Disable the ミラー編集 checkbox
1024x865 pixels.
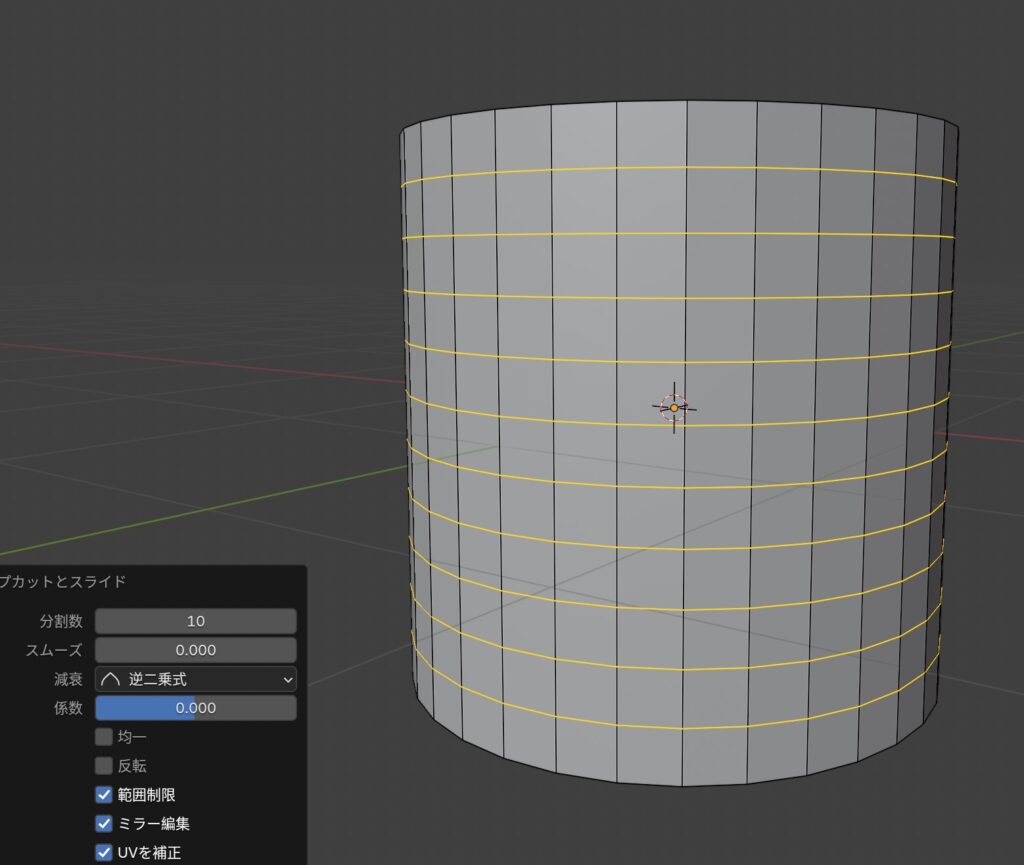(x=104, y=824)
